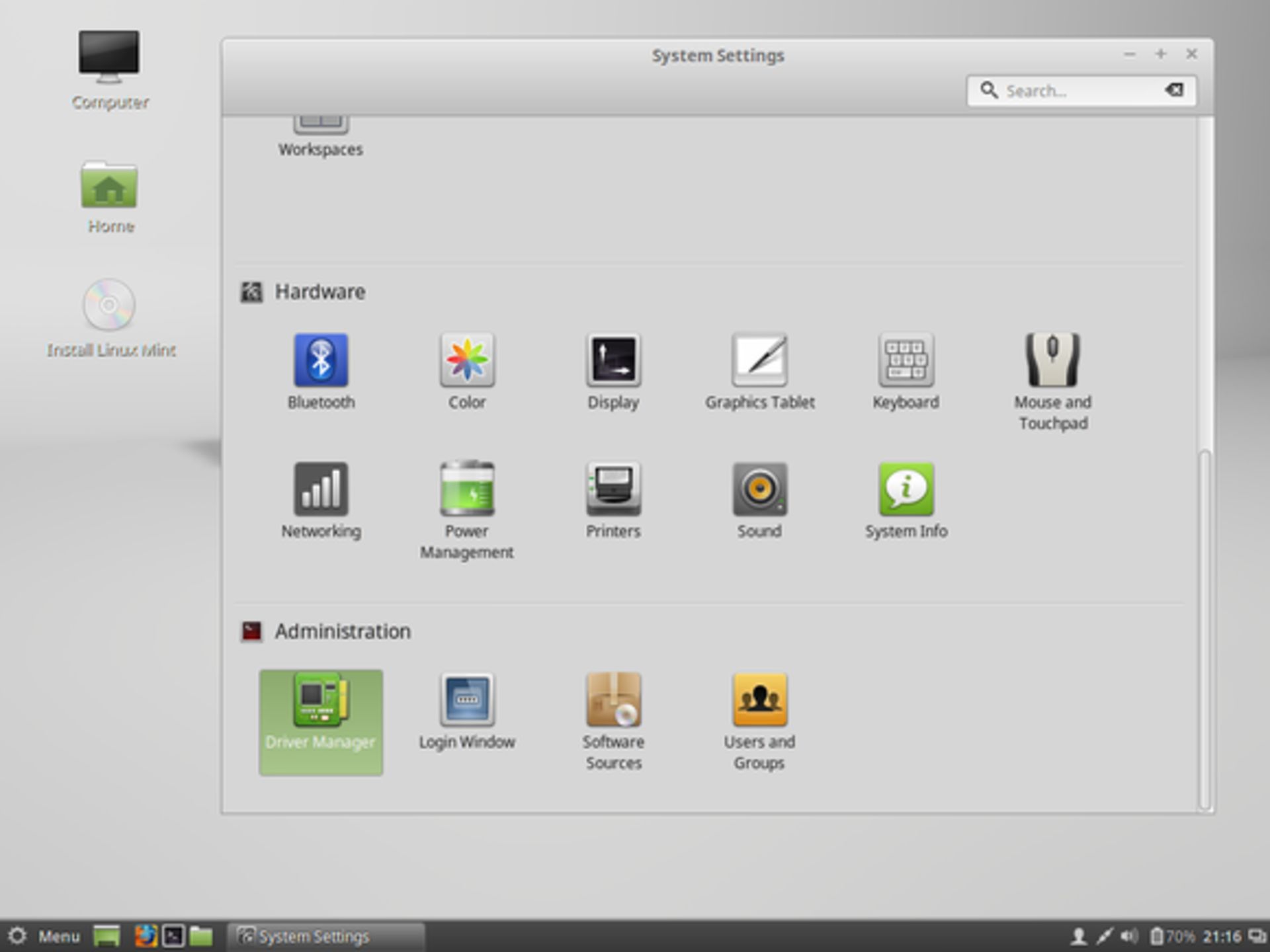Select the Install Linux Mint disc icon
Screen dimensions: 1270x952
(110, 319)
